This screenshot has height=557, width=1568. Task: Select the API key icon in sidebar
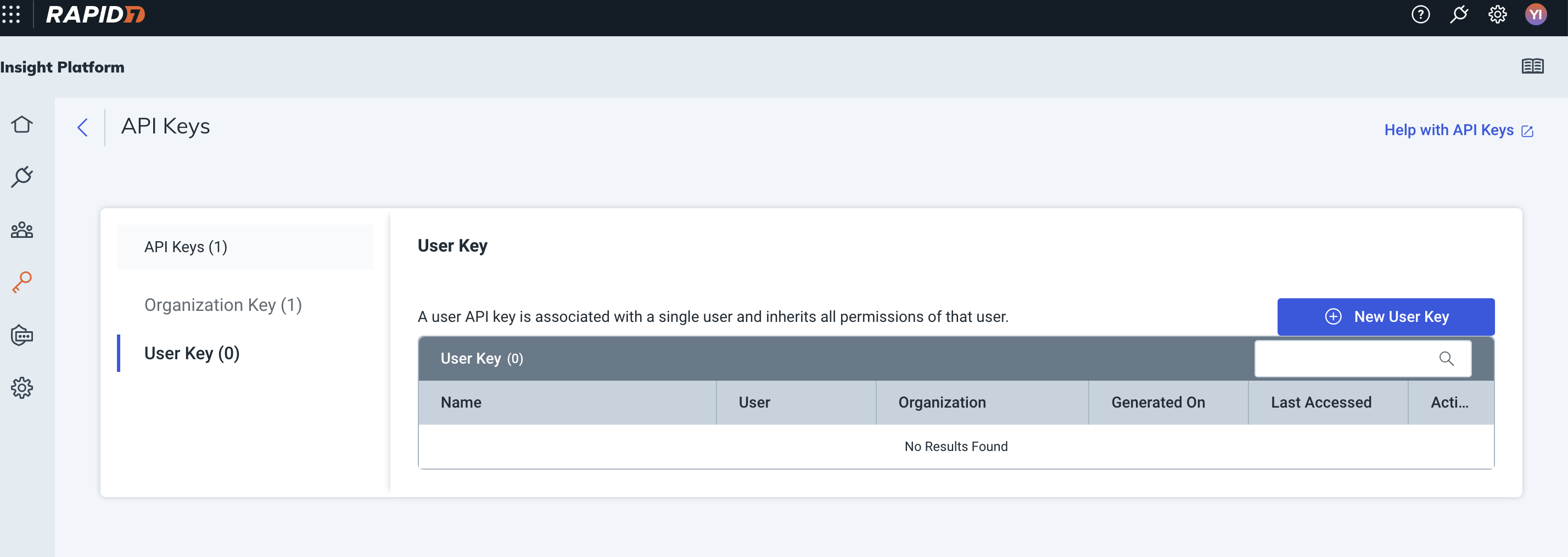pos(22,282)
